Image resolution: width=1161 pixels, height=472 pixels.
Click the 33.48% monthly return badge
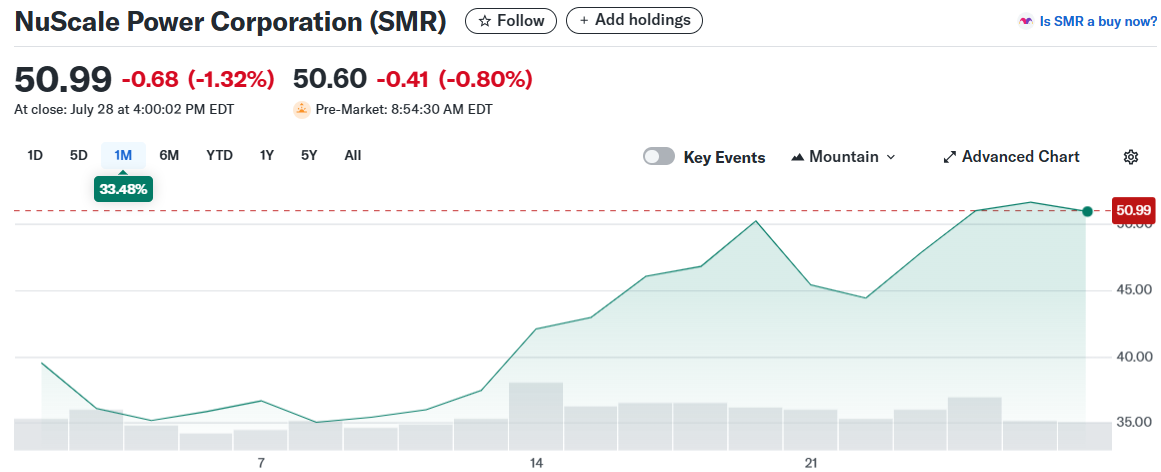pos(124,190)
